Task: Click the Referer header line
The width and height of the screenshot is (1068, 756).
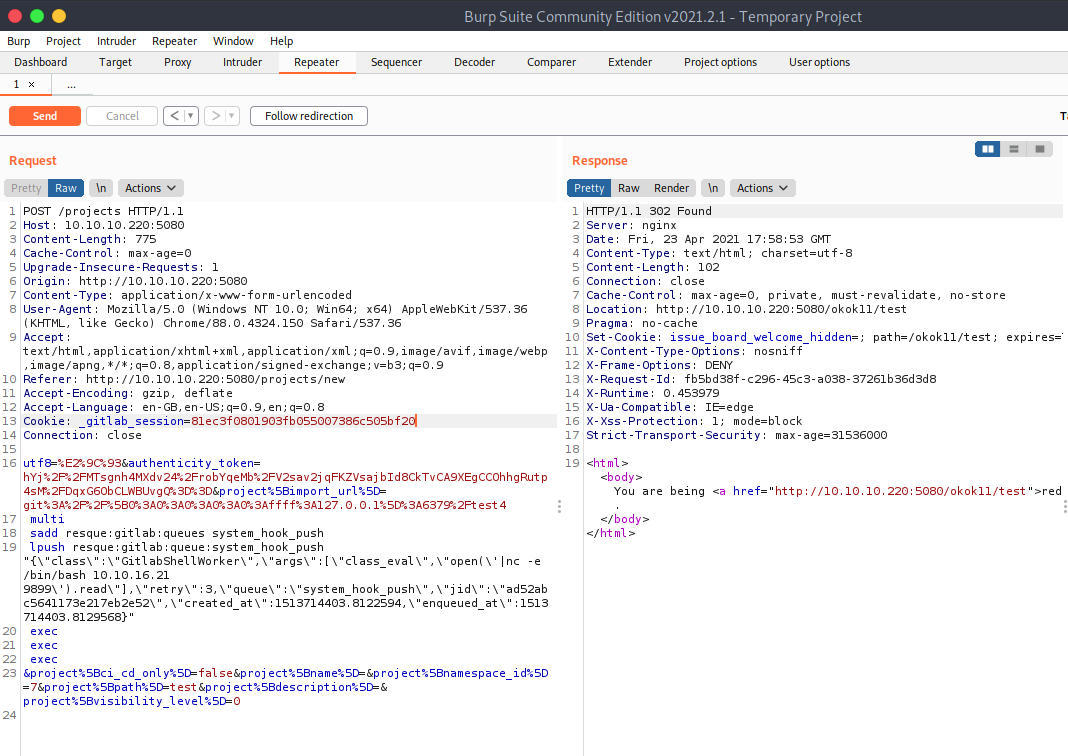Action: (x=184, y=379)
